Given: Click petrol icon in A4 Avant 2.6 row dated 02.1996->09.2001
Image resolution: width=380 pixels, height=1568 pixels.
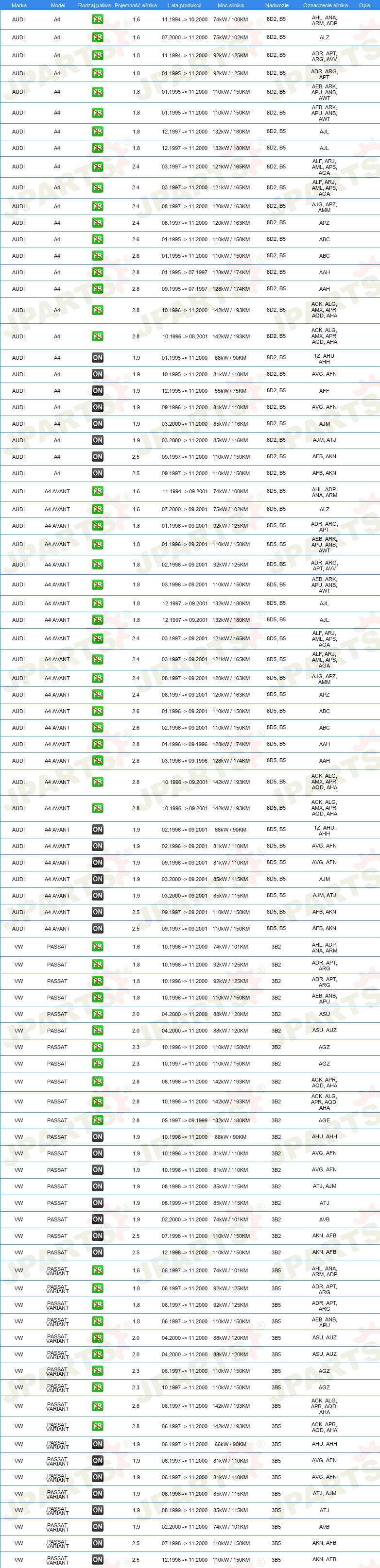Looking at the screenshot, I should click(x=98, y=728).
